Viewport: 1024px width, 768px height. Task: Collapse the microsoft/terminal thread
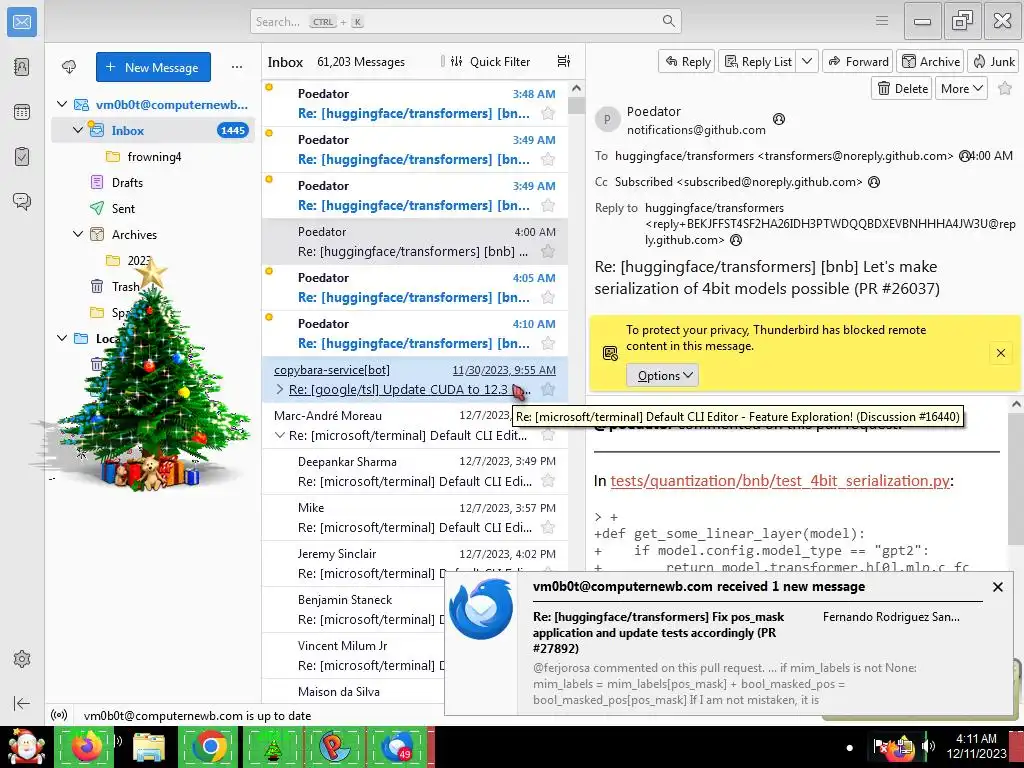tap(280, 435)
